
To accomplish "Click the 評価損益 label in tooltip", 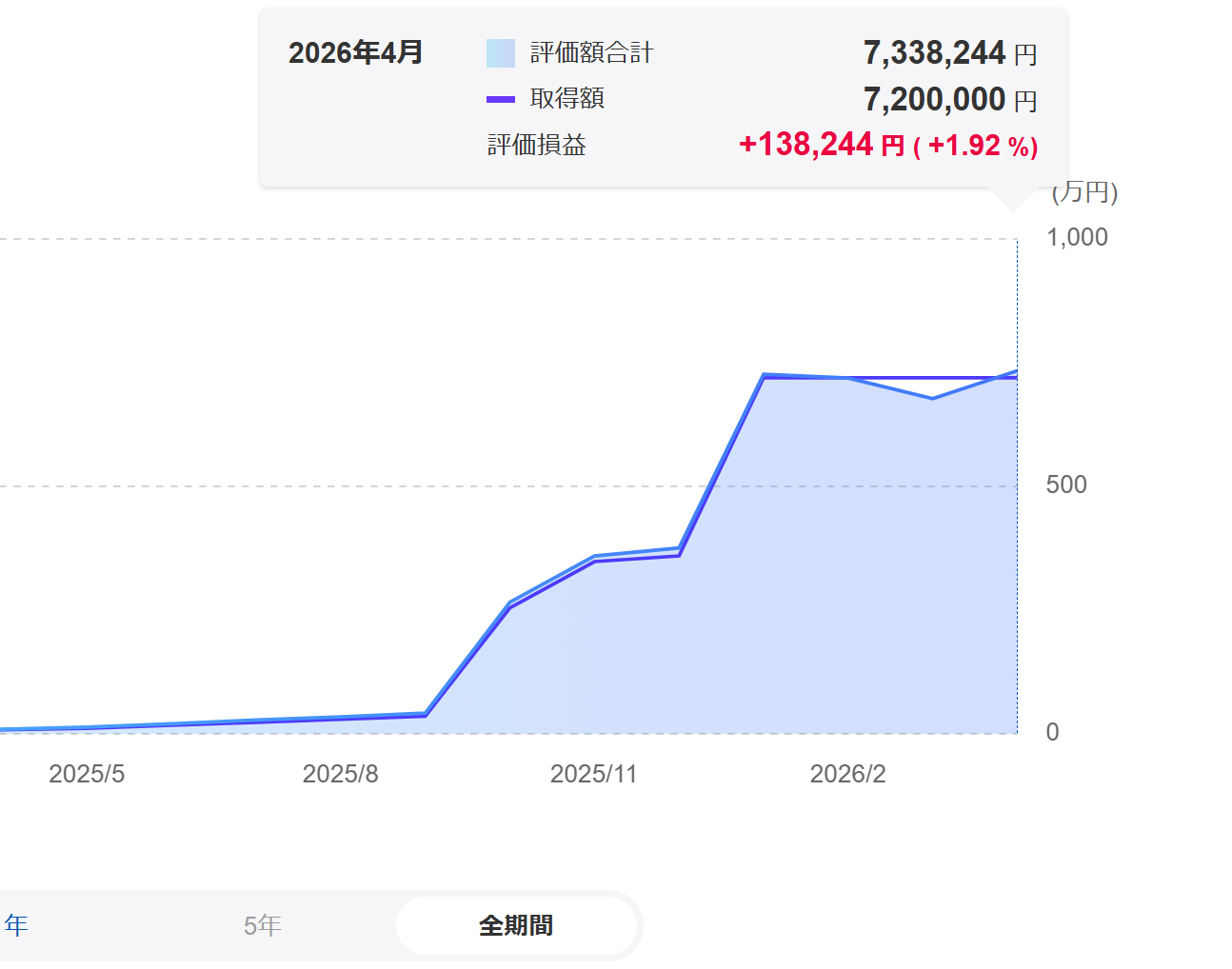I will tap(536, 146).
